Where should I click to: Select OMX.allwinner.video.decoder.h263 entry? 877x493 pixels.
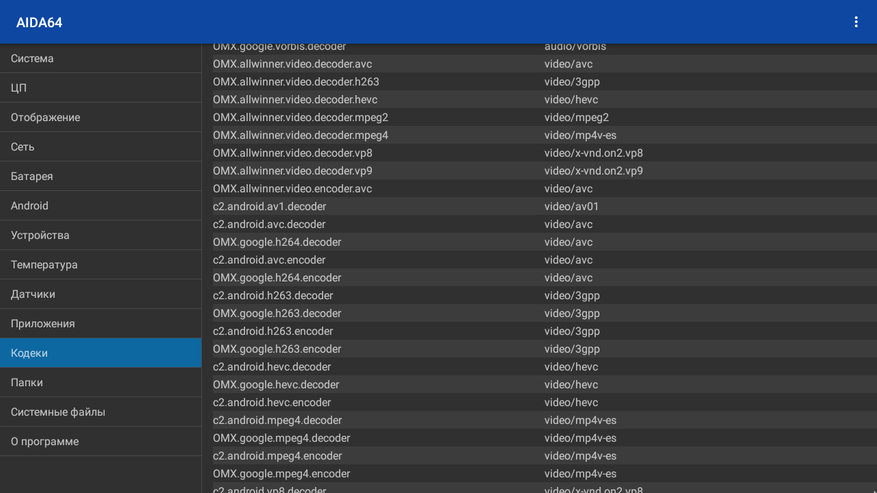coord(545,82)
